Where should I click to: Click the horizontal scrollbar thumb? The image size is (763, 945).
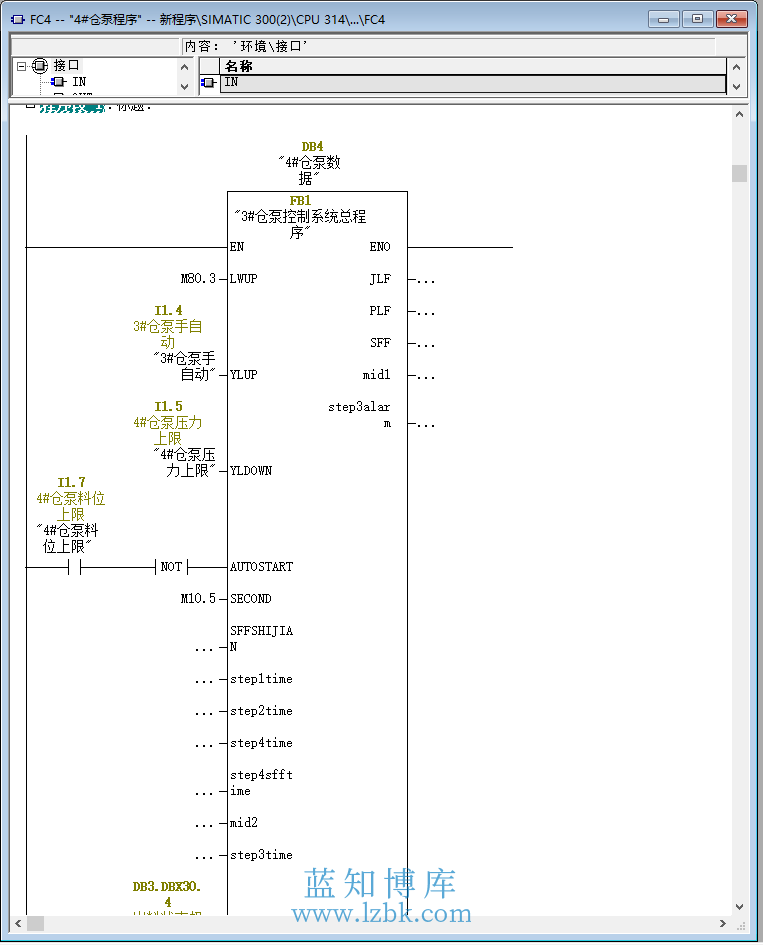(x=36, y=923)
